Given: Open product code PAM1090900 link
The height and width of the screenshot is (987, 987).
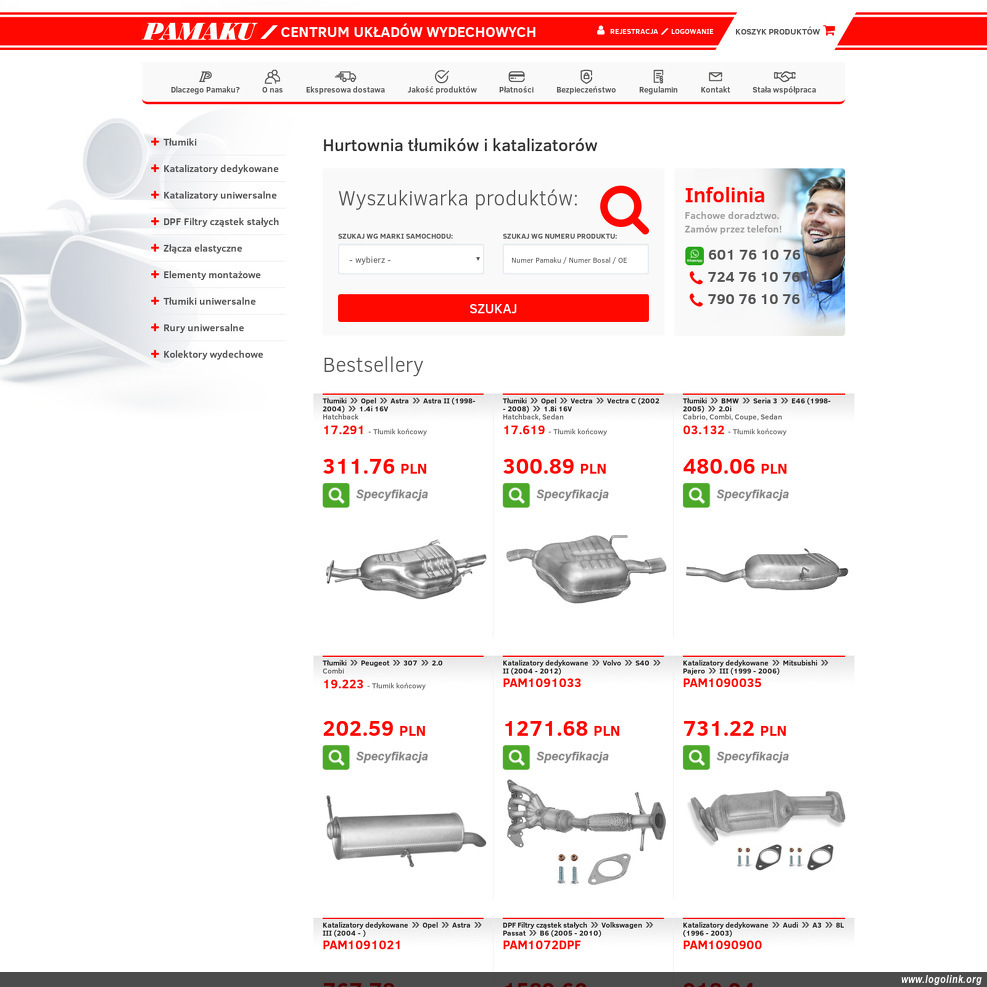Looking at the screenshot, I should point(722,945).
